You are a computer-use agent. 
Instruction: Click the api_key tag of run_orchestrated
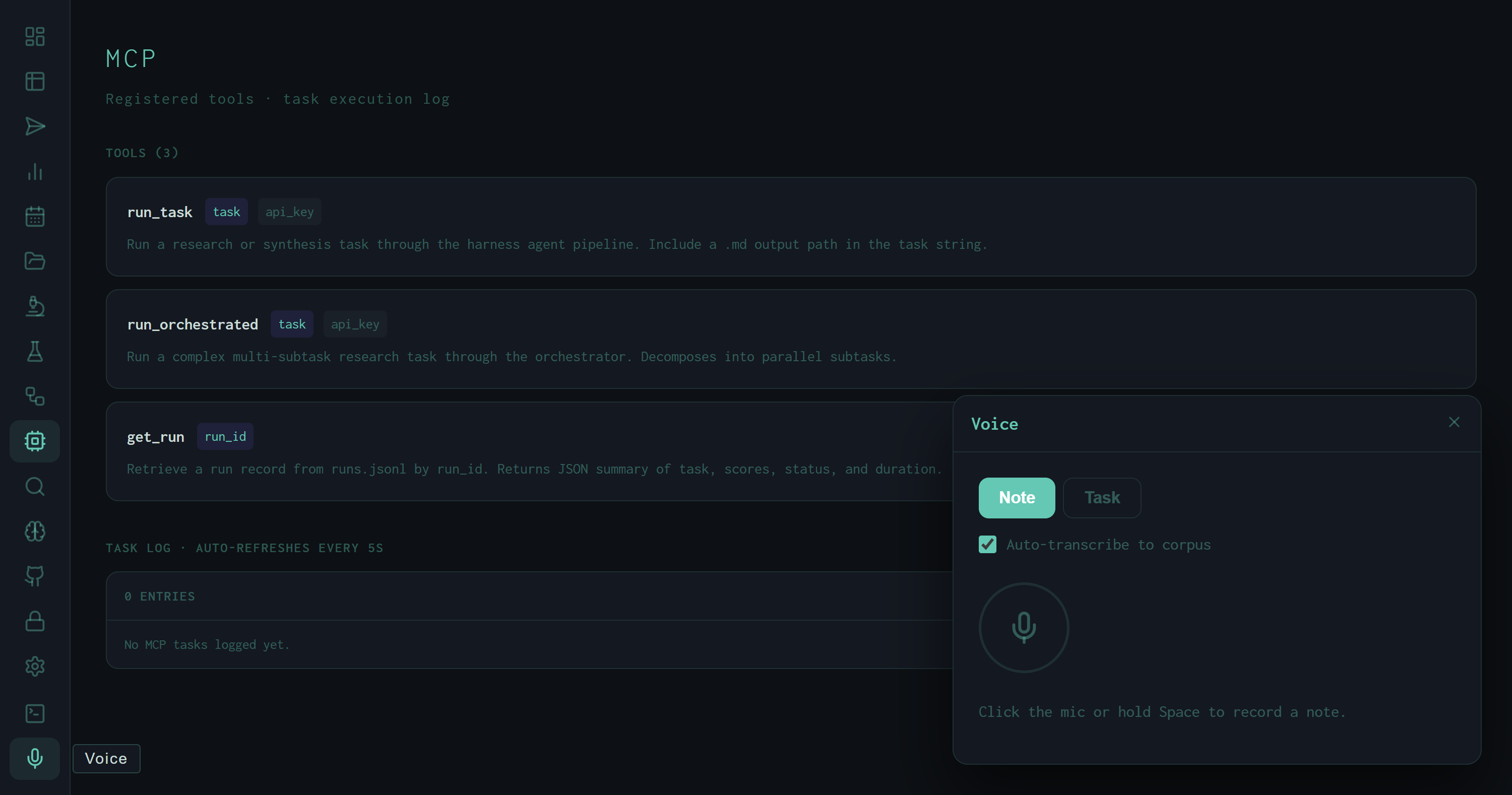[x=355, y=324]
